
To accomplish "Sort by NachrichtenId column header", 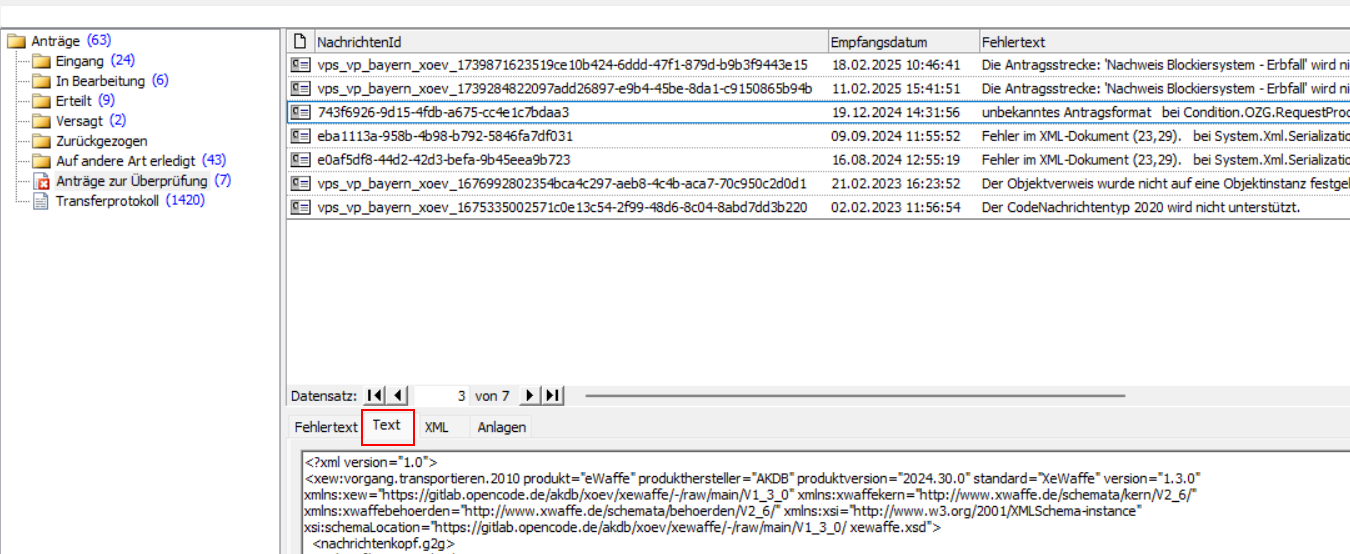I will coord(359,42).
